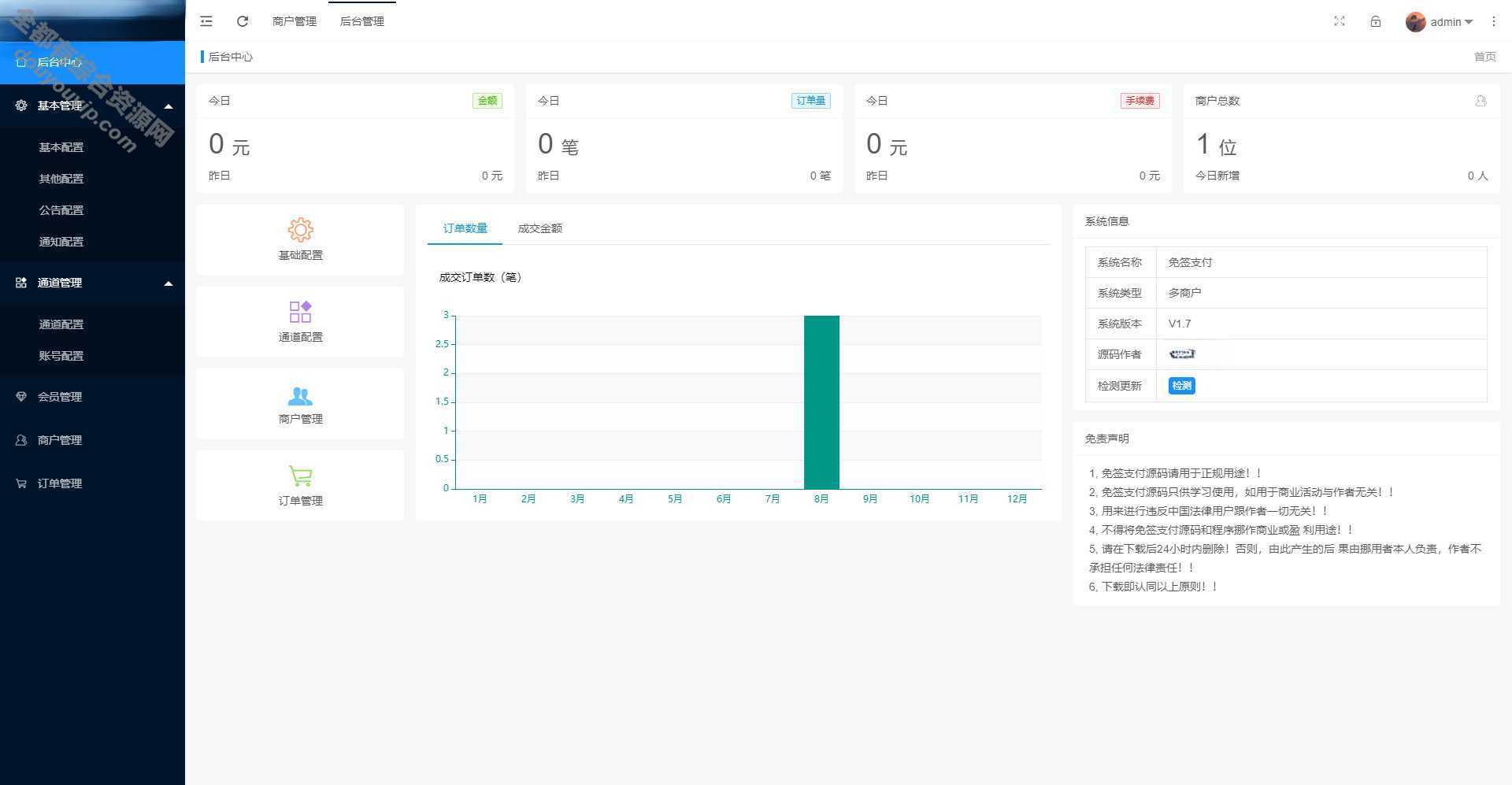The height and width of the screenshot is (785, 1512).
Task: Click the home icon beside 后台中心
Action: point(21,62)
